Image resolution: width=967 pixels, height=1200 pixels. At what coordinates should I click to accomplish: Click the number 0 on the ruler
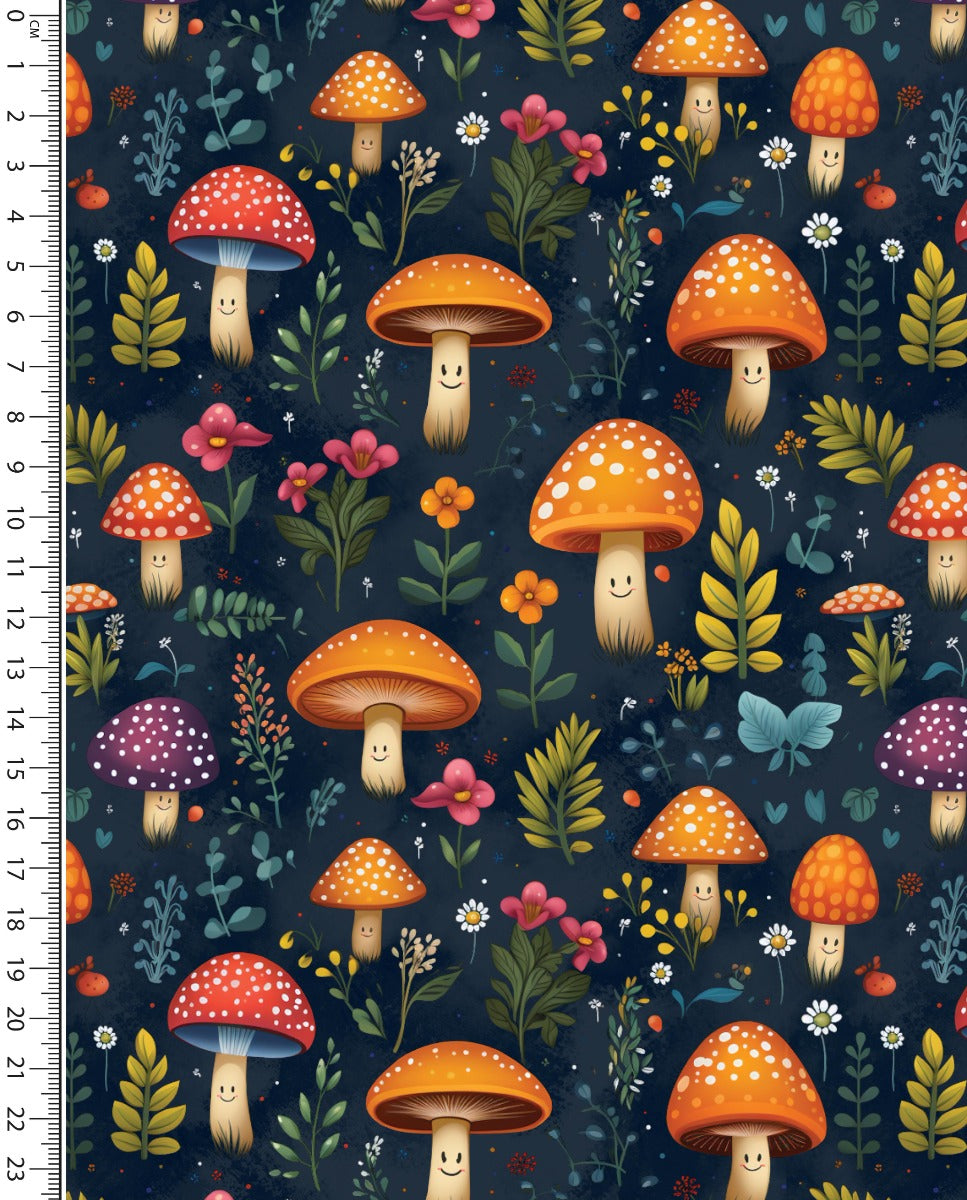pos(15,16)
